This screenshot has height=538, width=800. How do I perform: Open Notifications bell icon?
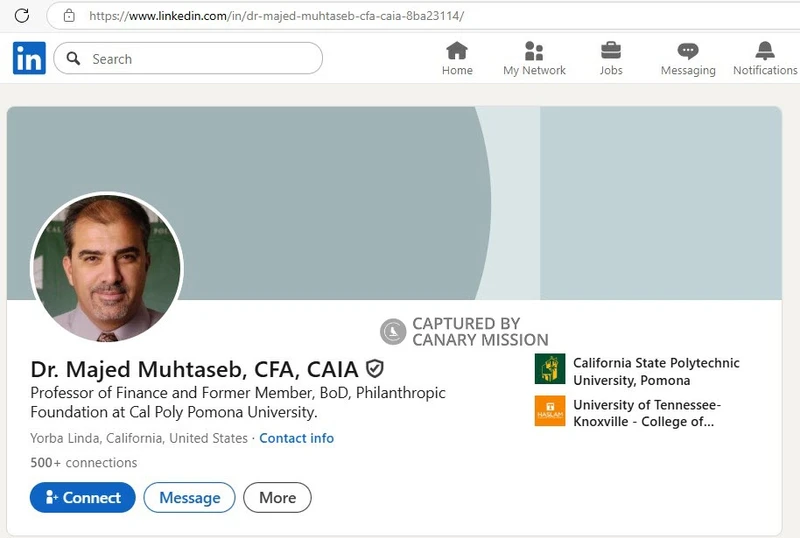click(765, 51)
